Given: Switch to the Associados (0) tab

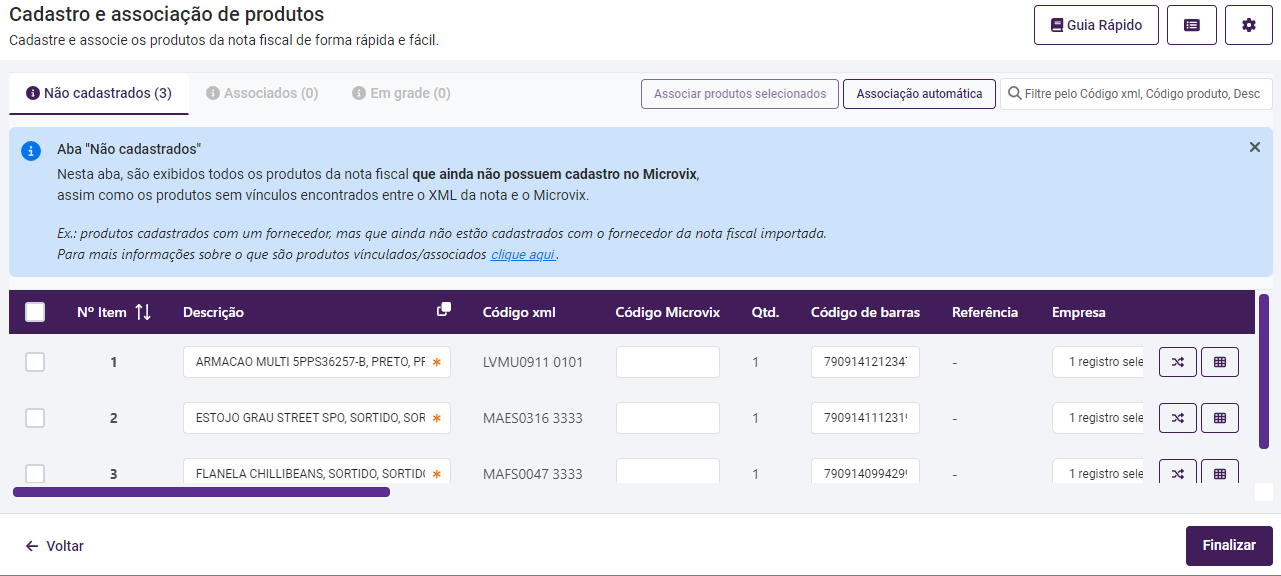Looking at the screenshot, I should click(262, 93).
